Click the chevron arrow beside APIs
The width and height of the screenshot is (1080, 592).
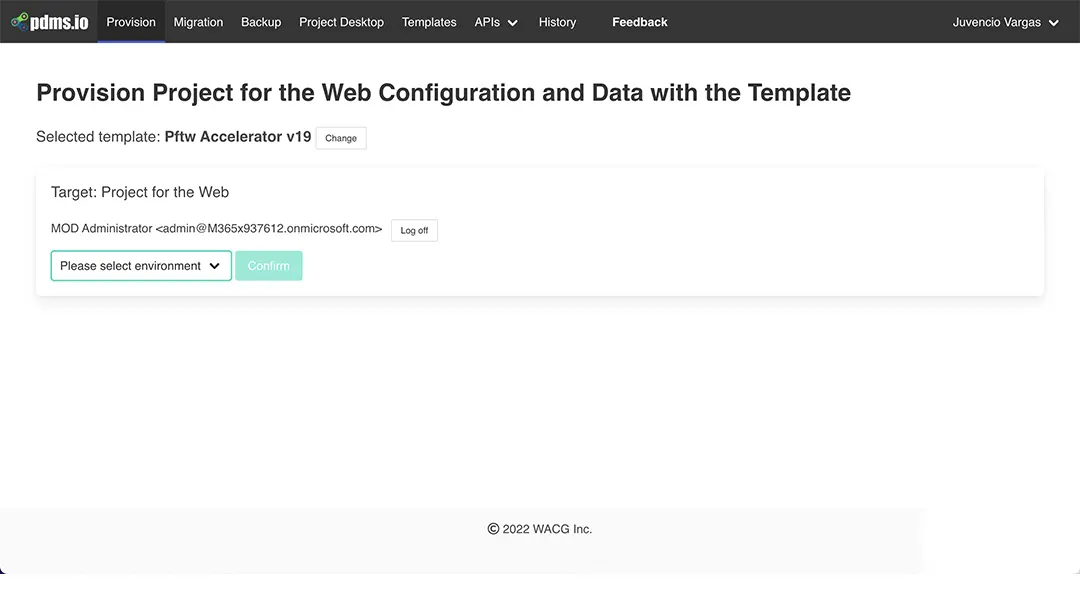point(513,23)
